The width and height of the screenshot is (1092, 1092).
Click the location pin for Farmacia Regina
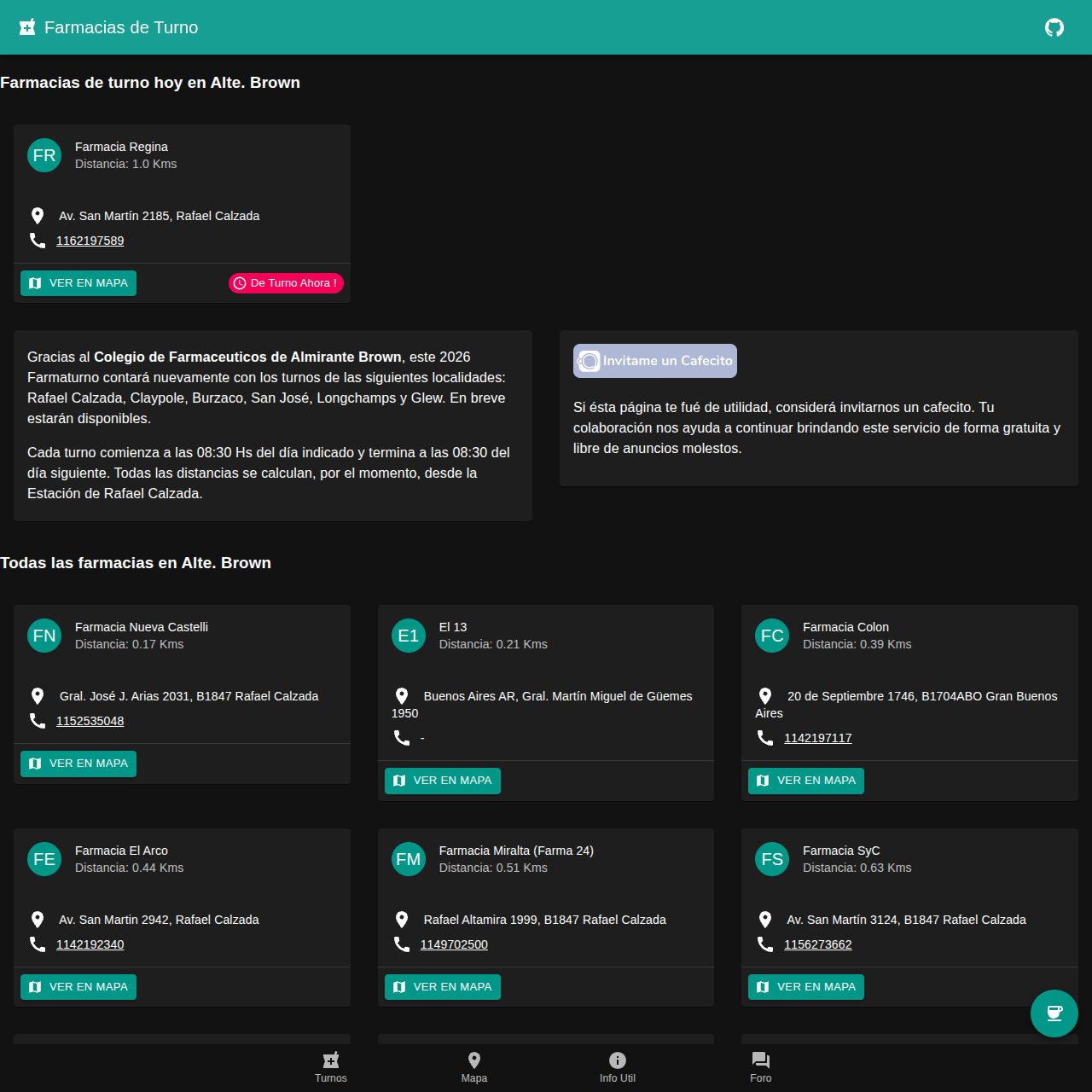click(38, 216)
